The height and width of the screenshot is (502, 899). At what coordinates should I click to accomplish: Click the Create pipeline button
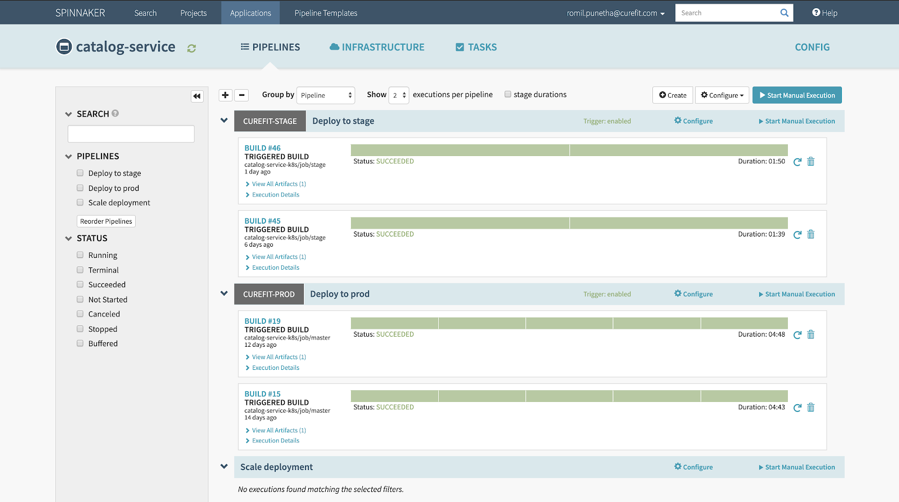pyautogui.click(x=673, y=95)
